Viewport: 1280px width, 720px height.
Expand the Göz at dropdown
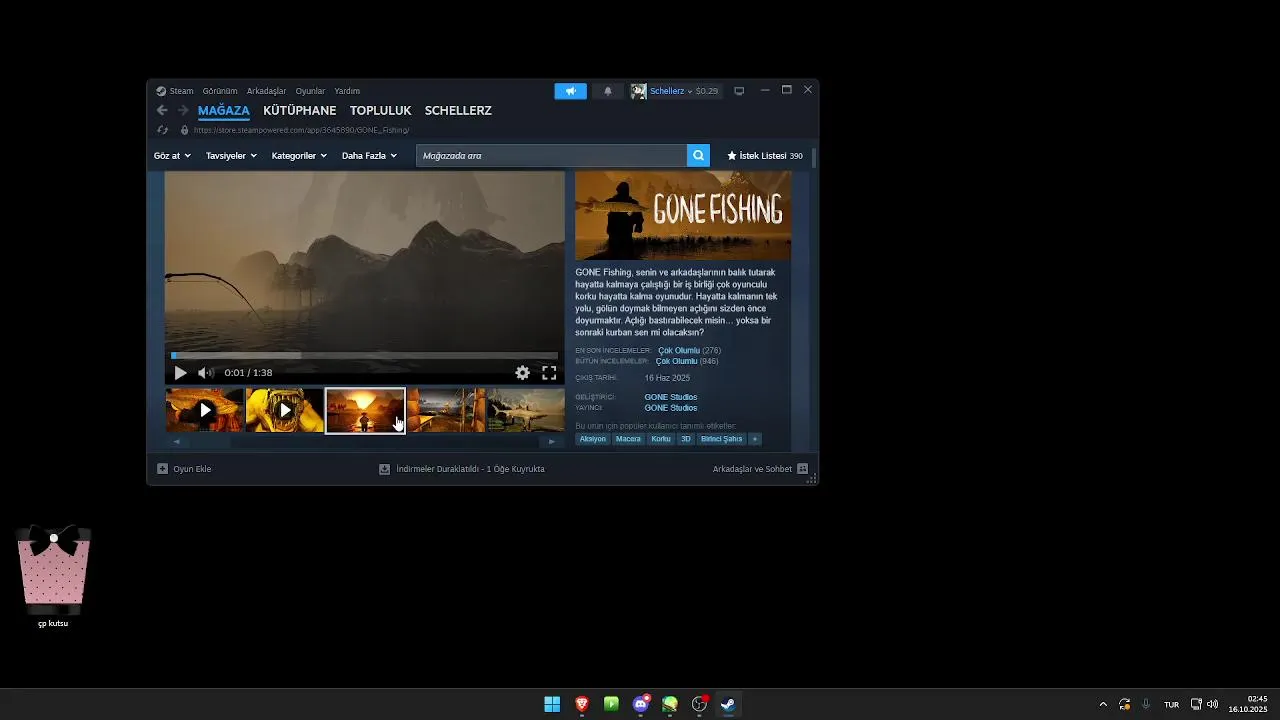(x=172, y=156)
